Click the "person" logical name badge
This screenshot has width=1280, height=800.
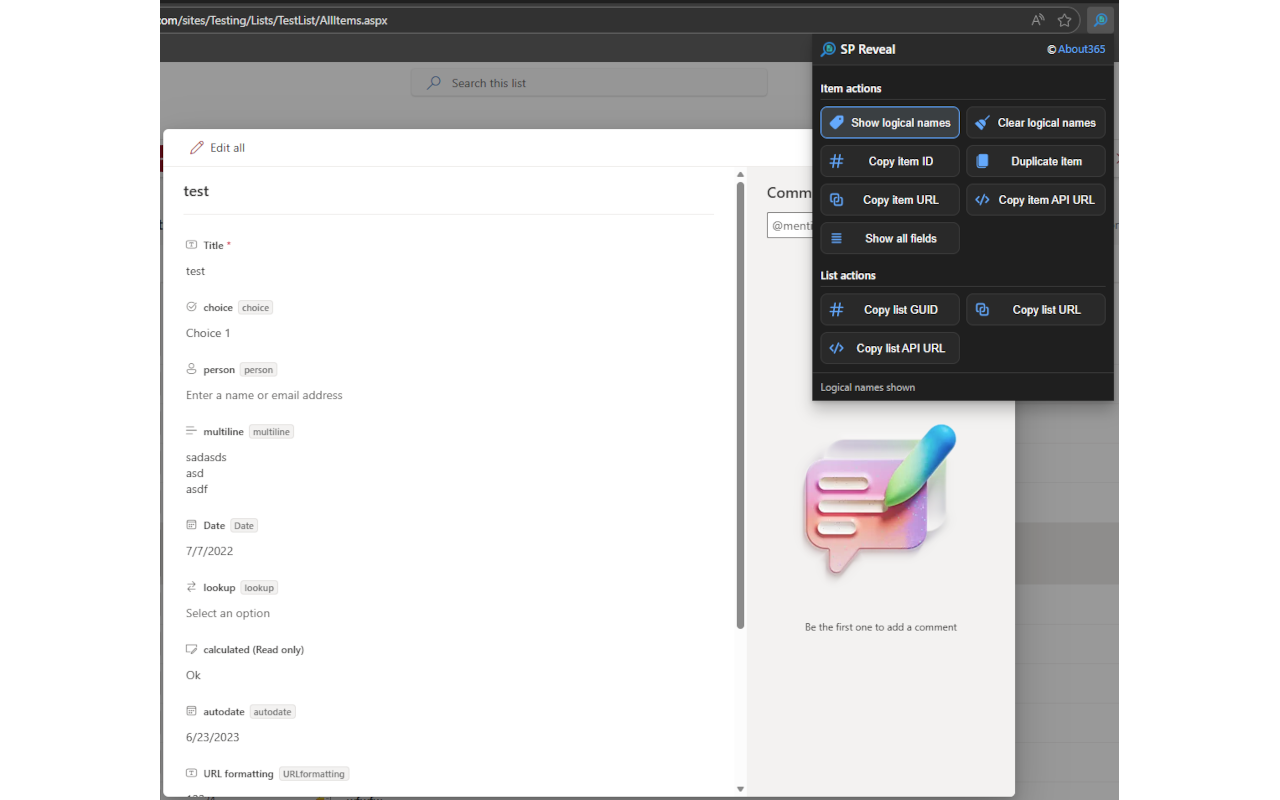pyautogui.click(x=259, y=370)
